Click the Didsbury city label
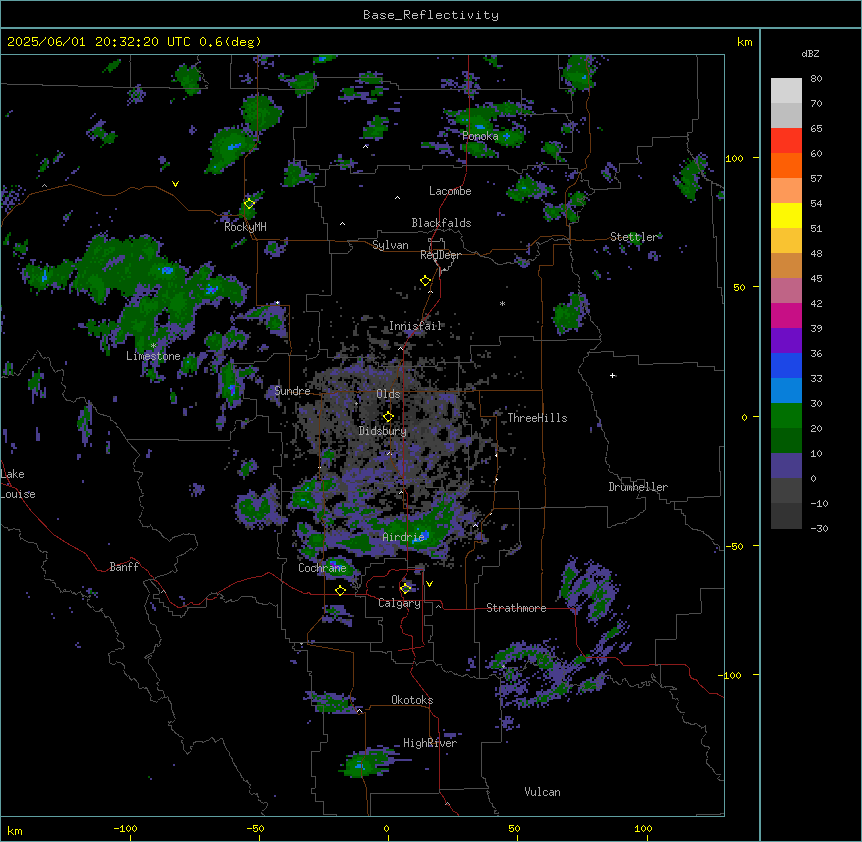The image size is (862, 842). (383, 431)
